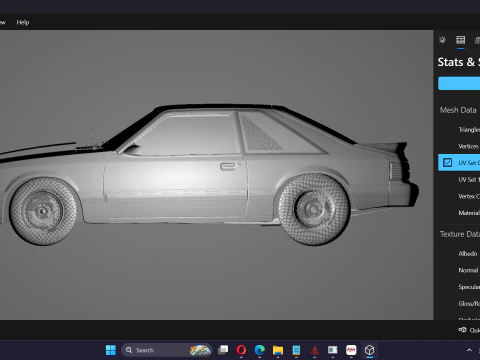The height and width of the screenshot is (360, 480).
Task: Open File Explorer from taskbar
Action: (278, 350)
